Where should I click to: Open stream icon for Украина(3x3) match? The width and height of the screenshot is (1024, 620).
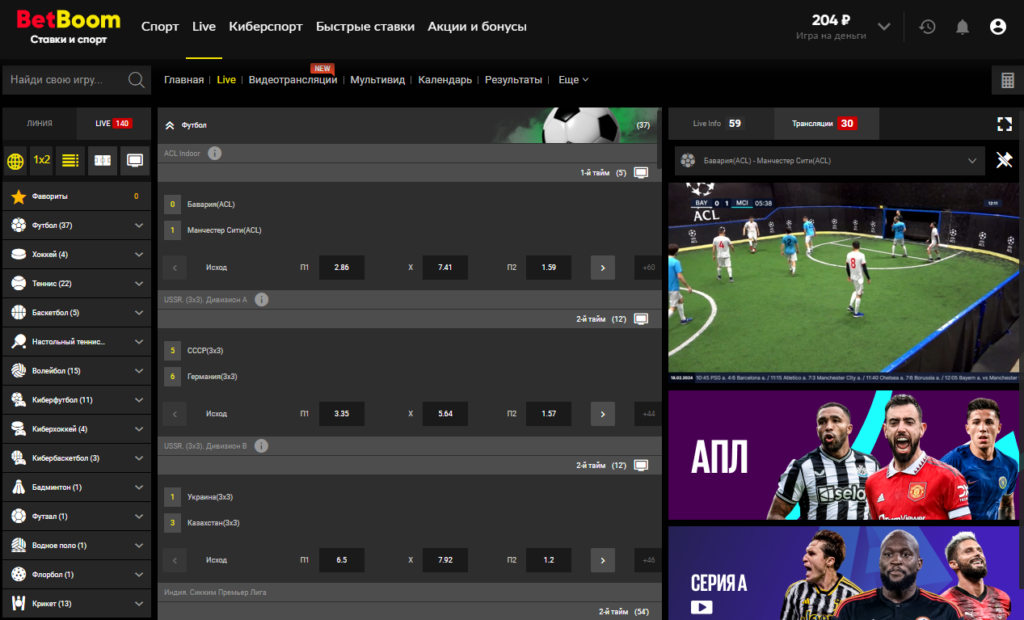point(641,465)
